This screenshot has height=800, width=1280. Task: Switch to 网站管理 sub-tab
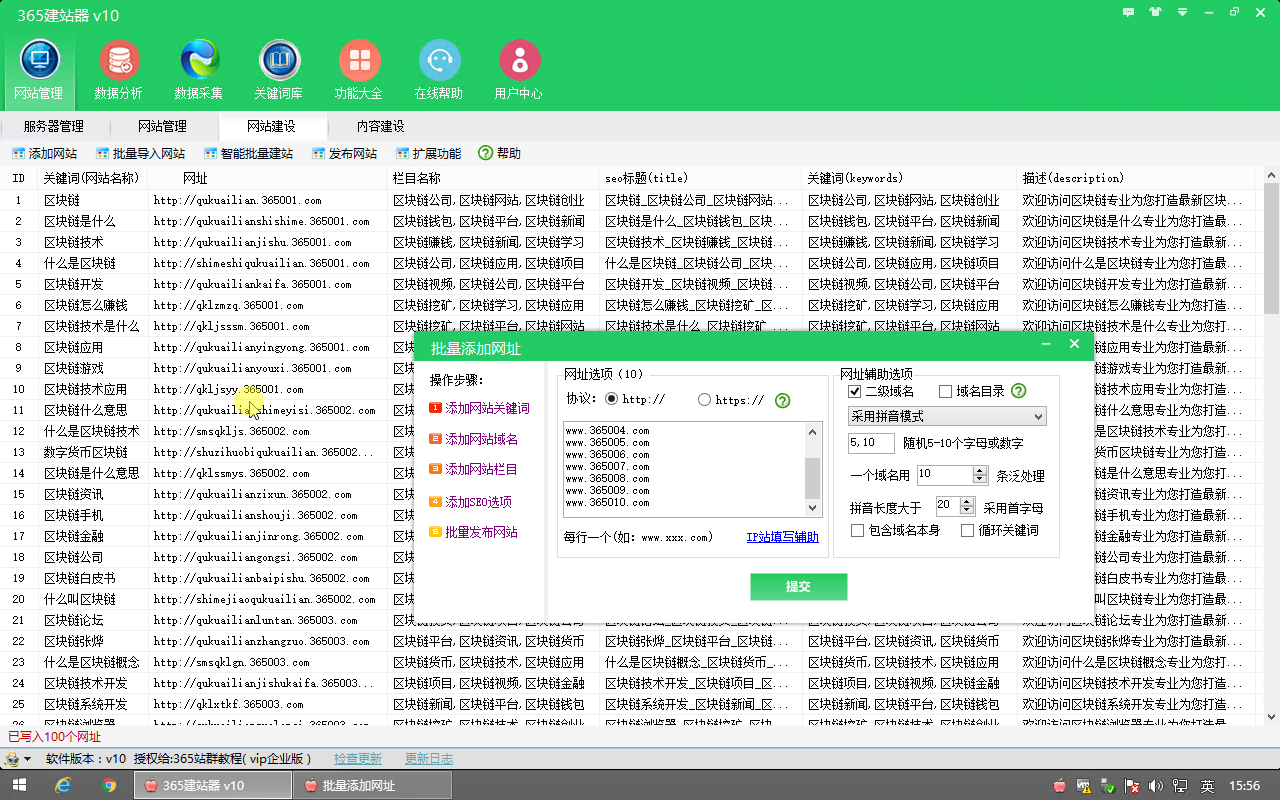[162, 126]
